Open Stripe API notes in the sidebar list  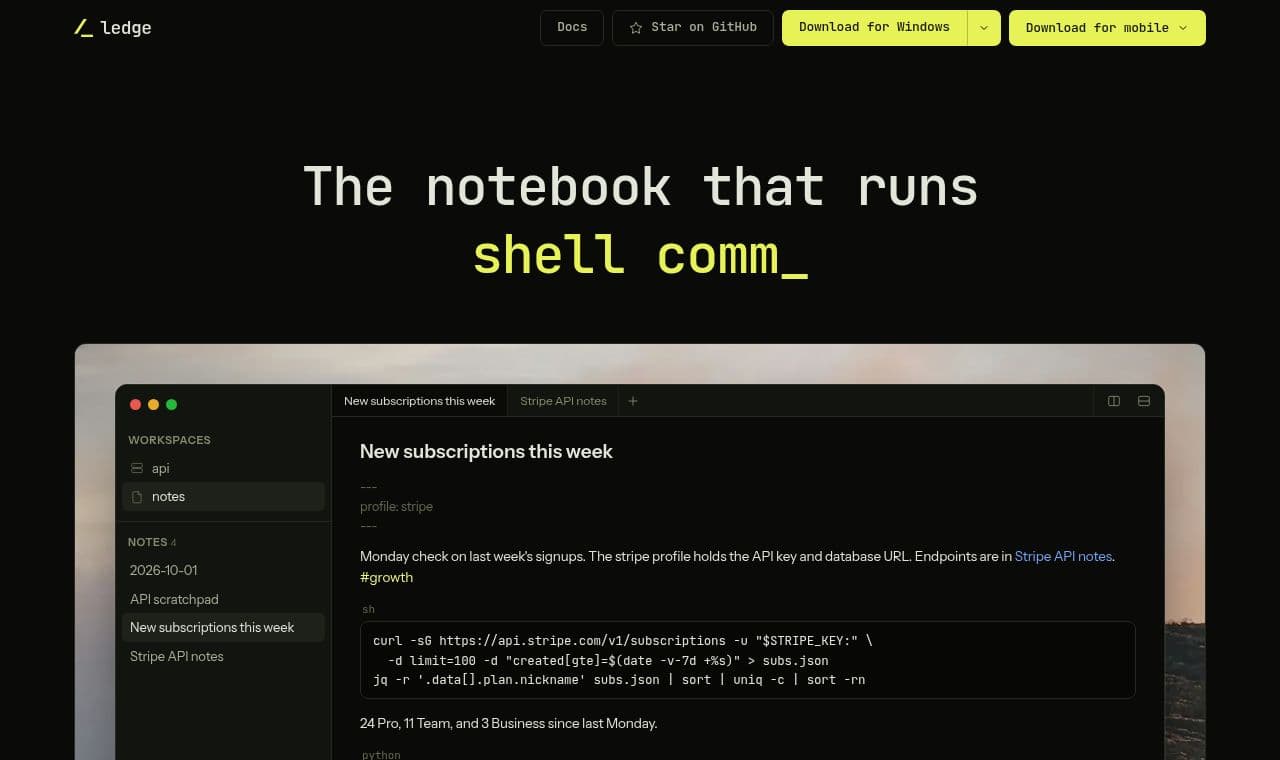[223, 656]
